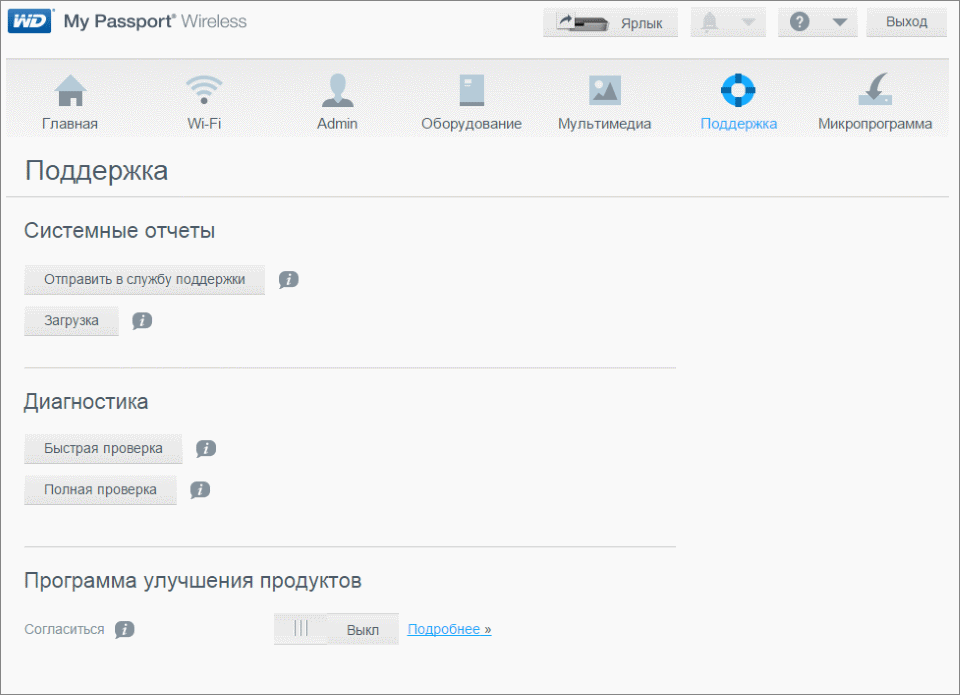
Task: Click the Отправить в службу поддержки button
Action: click(x=144, y=280)
